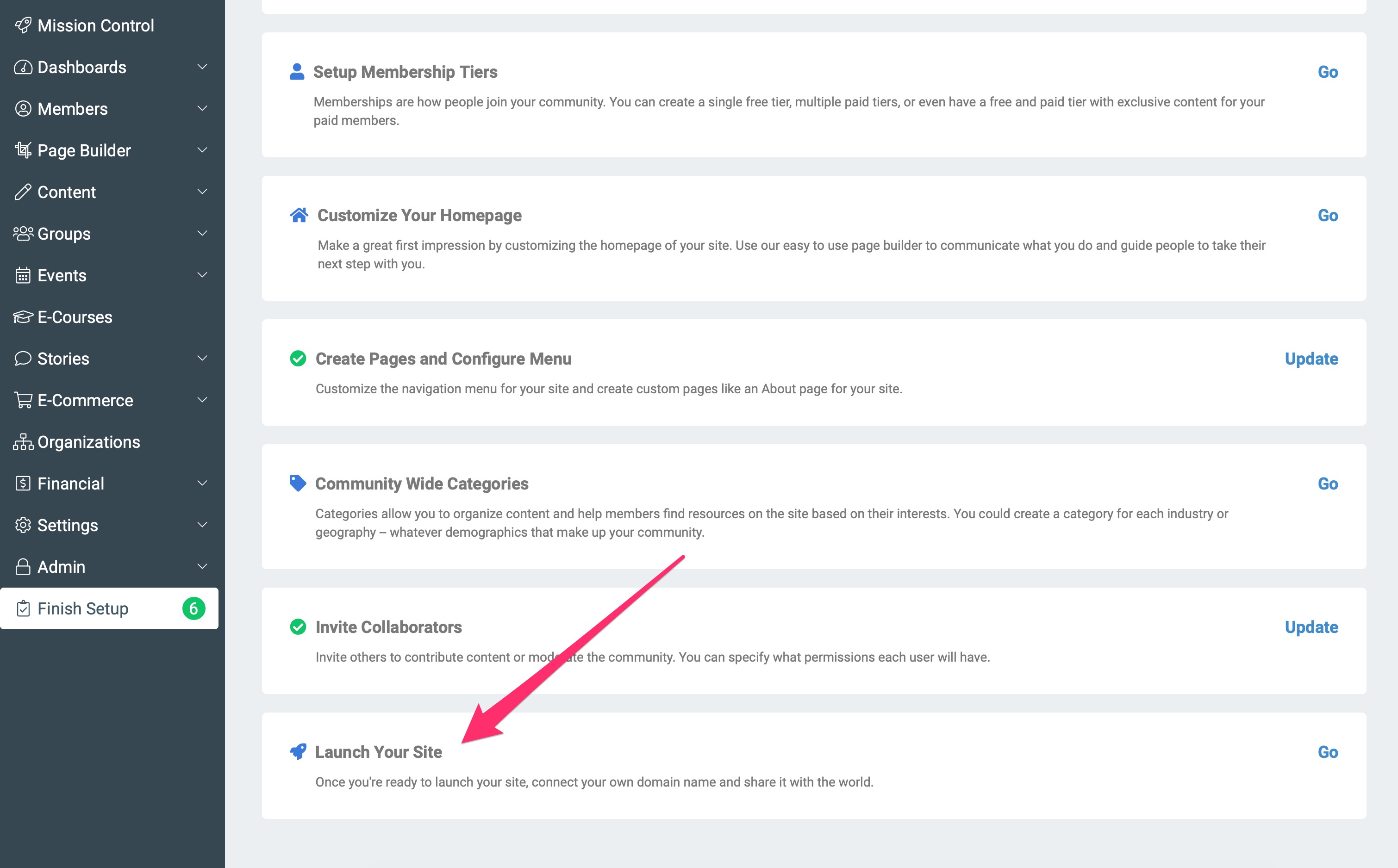Click green checkmark beside Create Pages and Configure Menu
The image size is (1398, 868).
tap(298, 359)
